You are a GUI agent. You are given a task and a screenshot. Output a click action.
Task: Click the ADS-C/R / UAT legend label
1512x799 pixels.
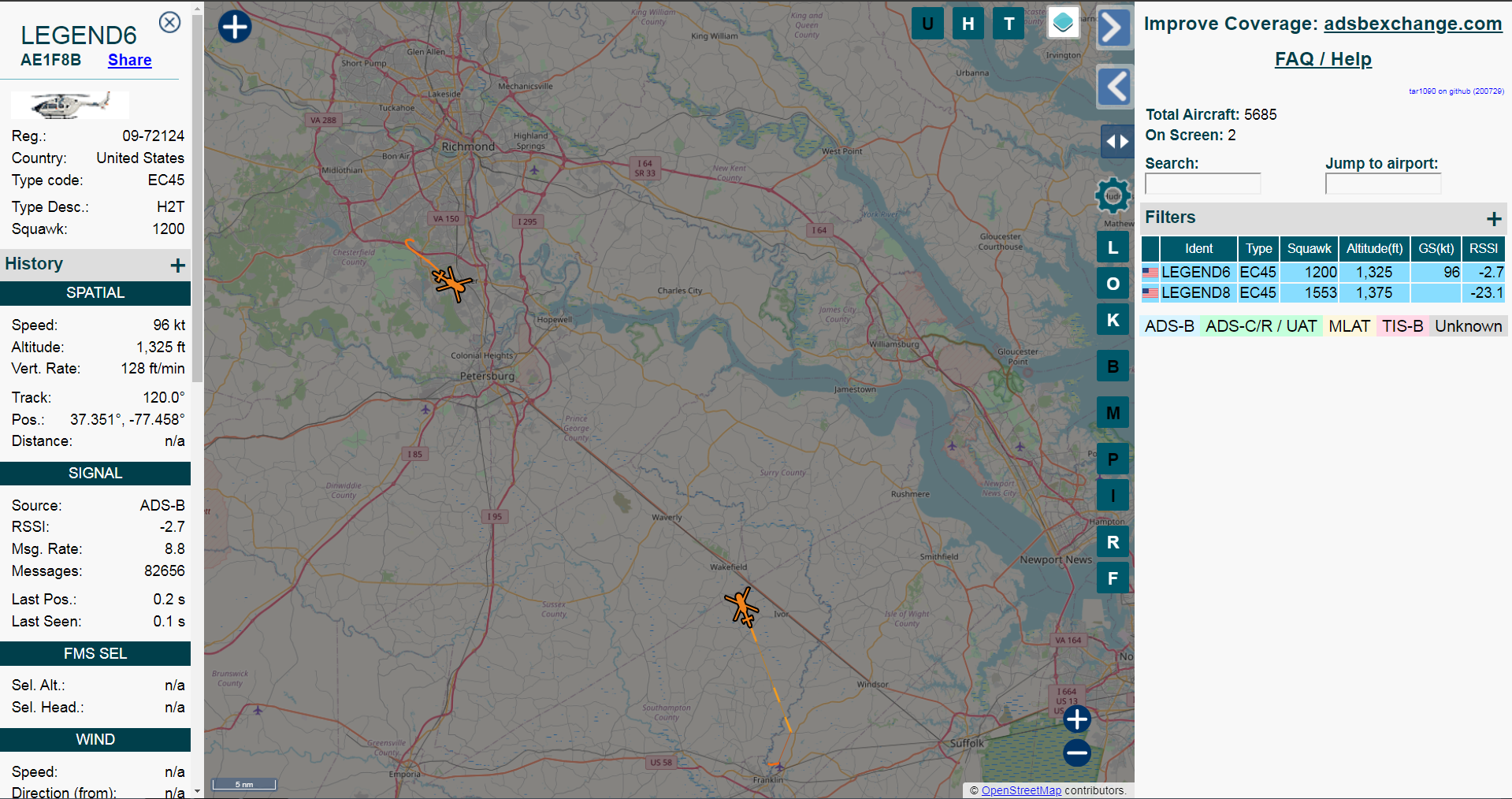1261,326
